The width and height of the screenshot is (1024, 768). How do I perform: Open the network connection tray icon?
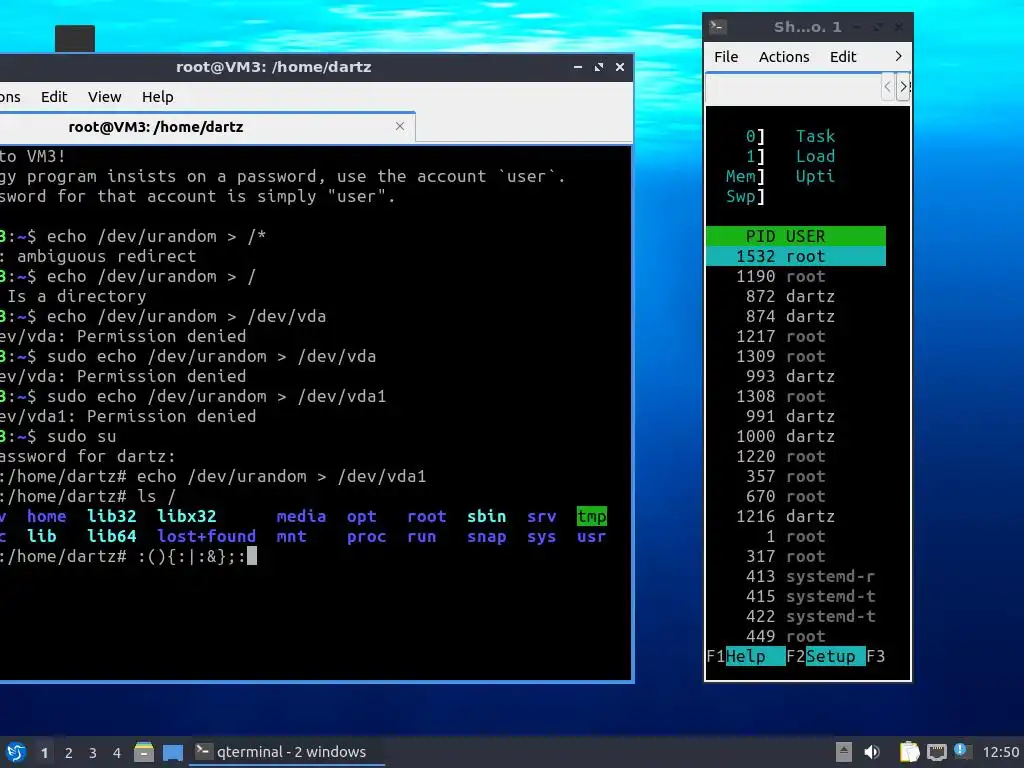point(936,752)
